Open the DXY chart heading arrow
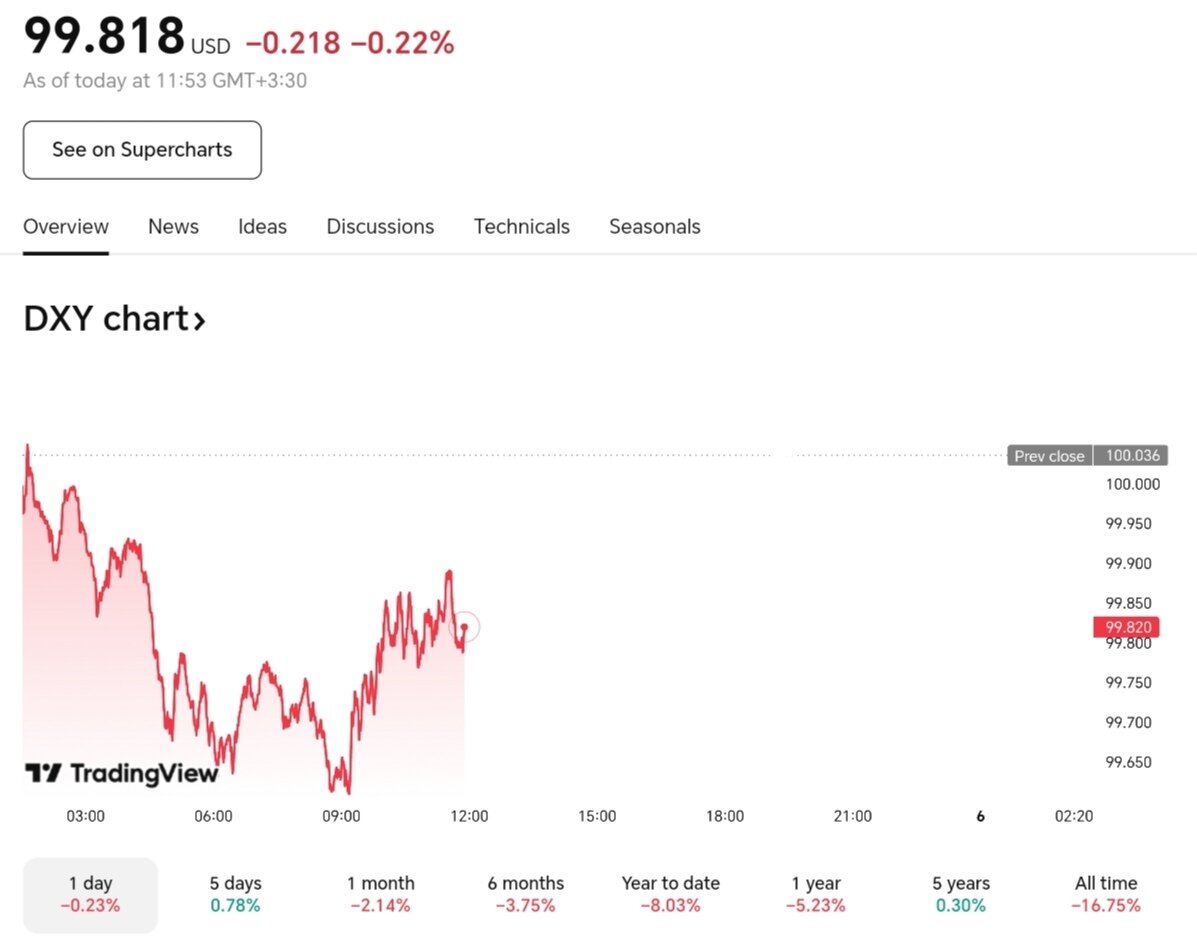The width and height of the screenshot is (1197, 944). pyautogui.click(x=199, y=320)
